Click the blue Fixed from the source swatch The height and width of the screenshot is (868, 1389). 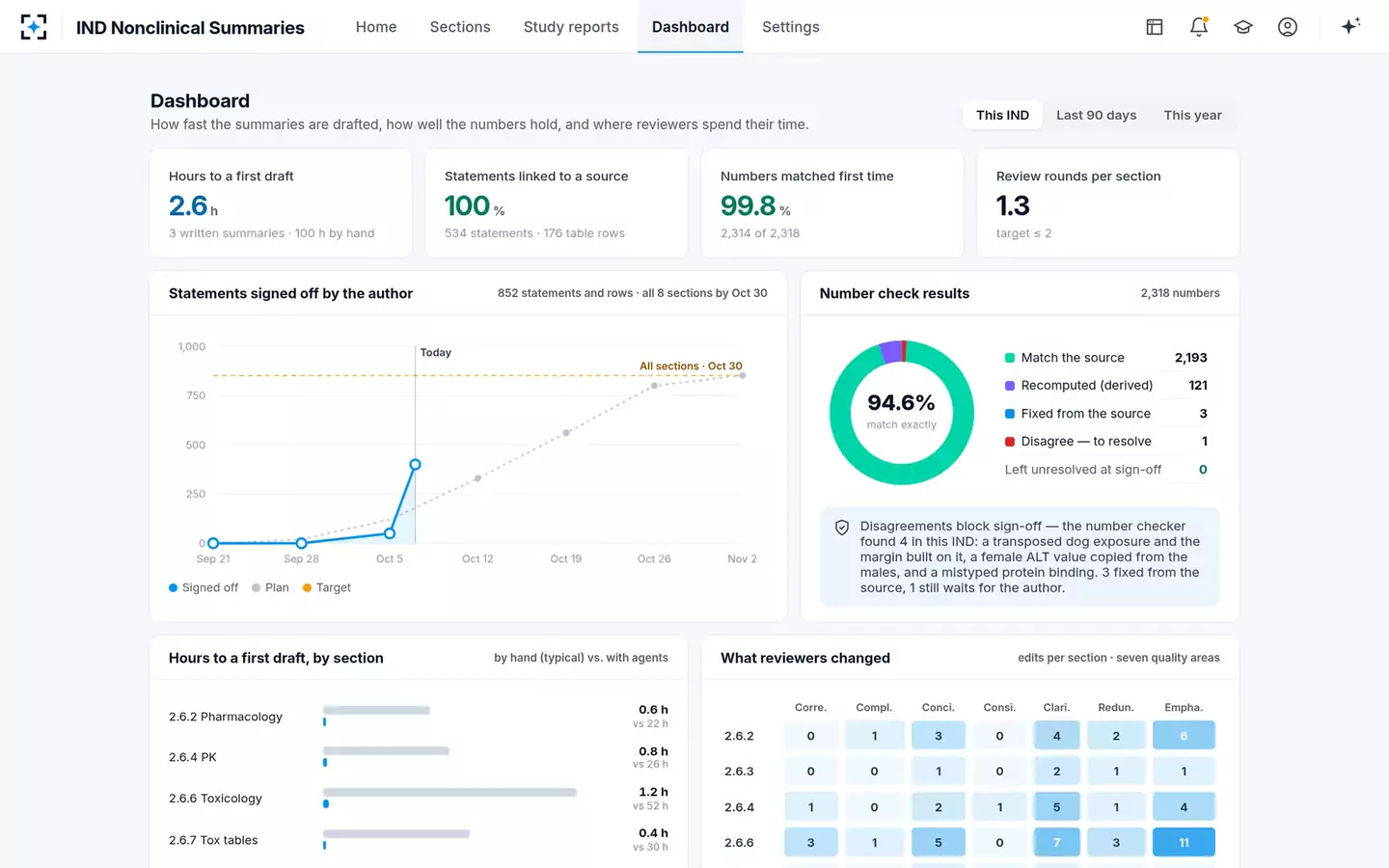1010,414
